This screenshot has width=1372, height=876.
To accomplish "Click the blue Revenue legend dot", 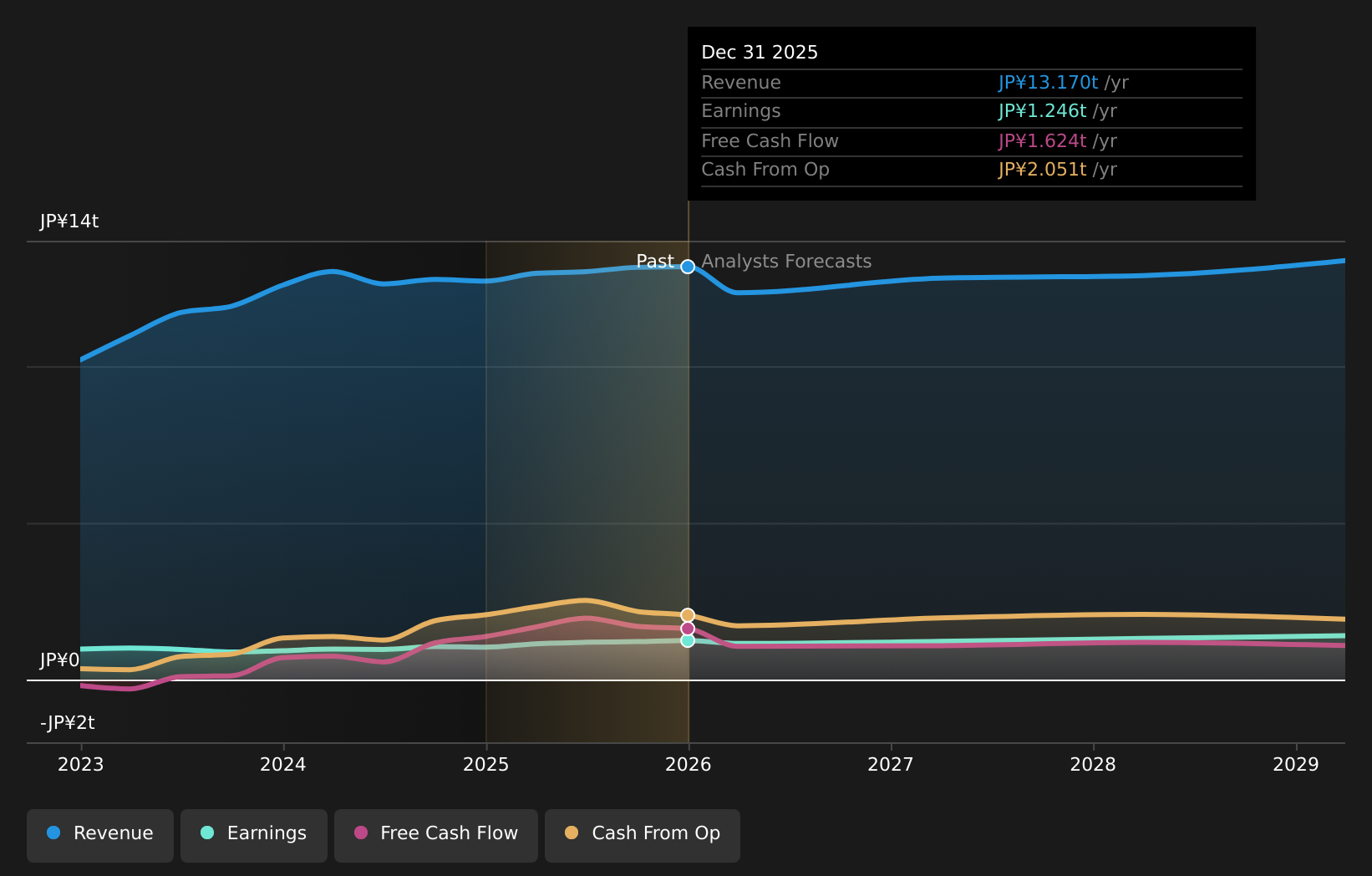I will pyautogui.click(x=53, y=833).
